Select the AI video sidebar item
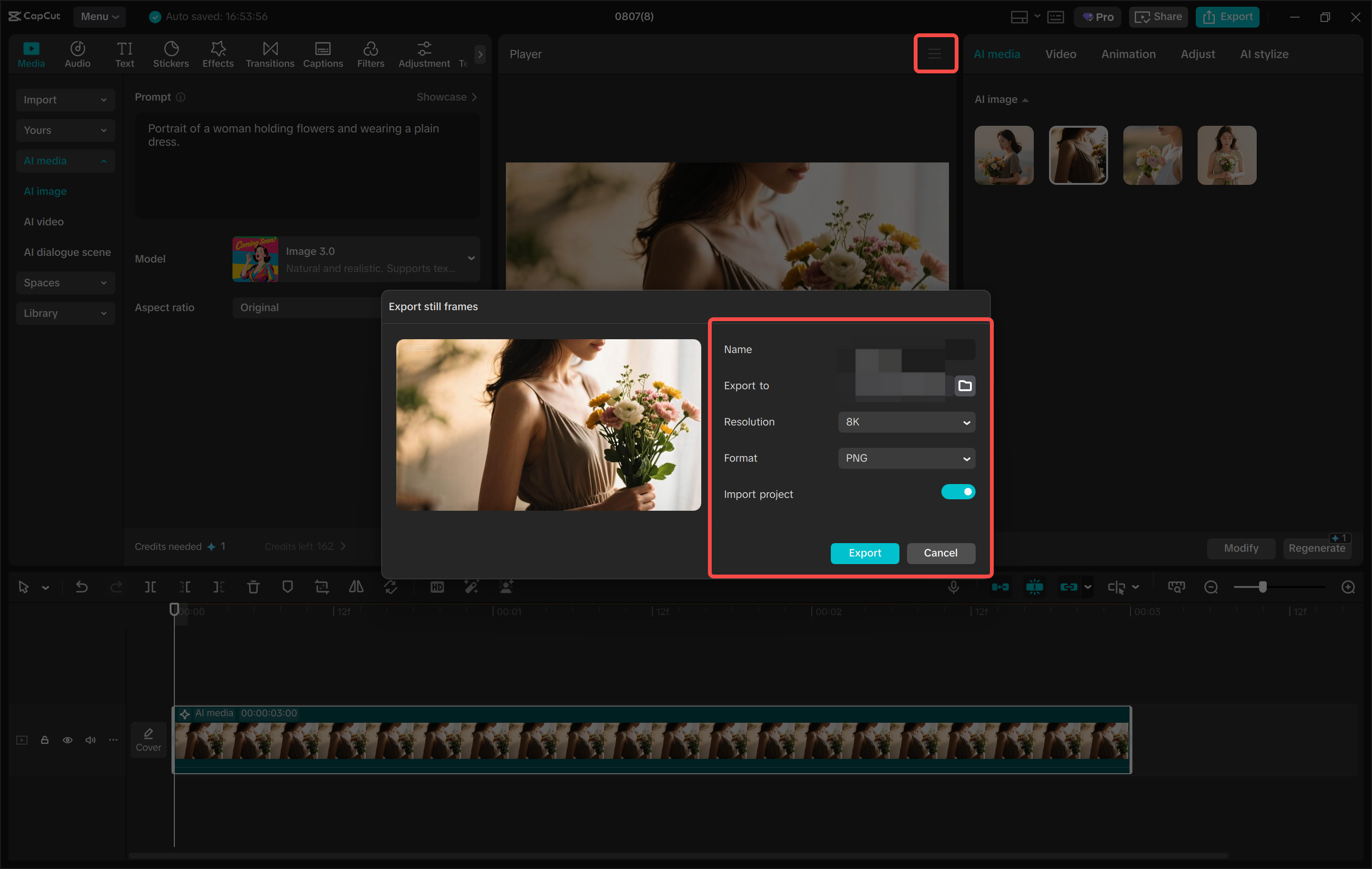Image resolution: width=1372 pixels, height=869 pixels. click(44, 221)
